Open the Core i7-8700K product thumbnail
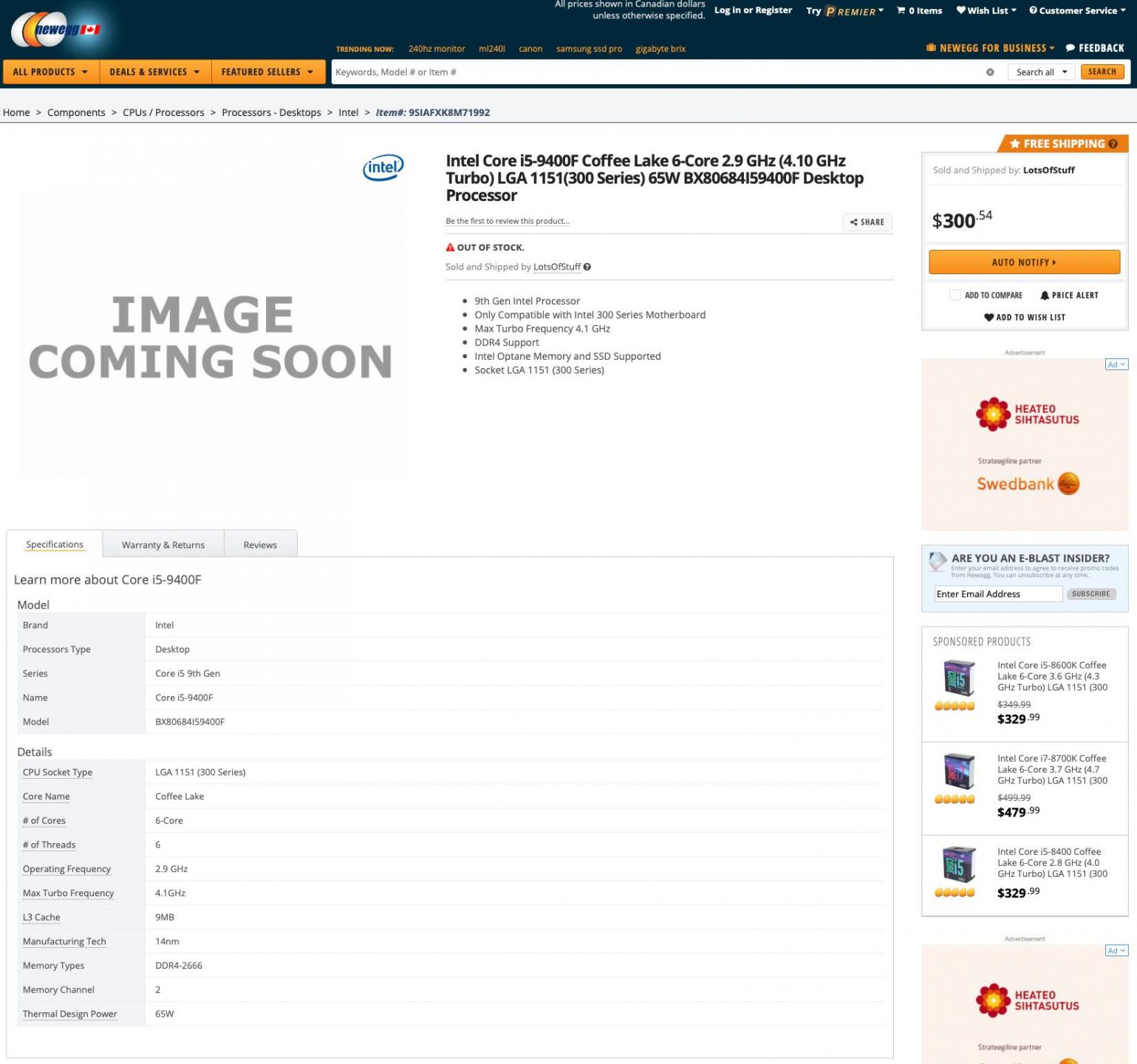 (959, 771)
